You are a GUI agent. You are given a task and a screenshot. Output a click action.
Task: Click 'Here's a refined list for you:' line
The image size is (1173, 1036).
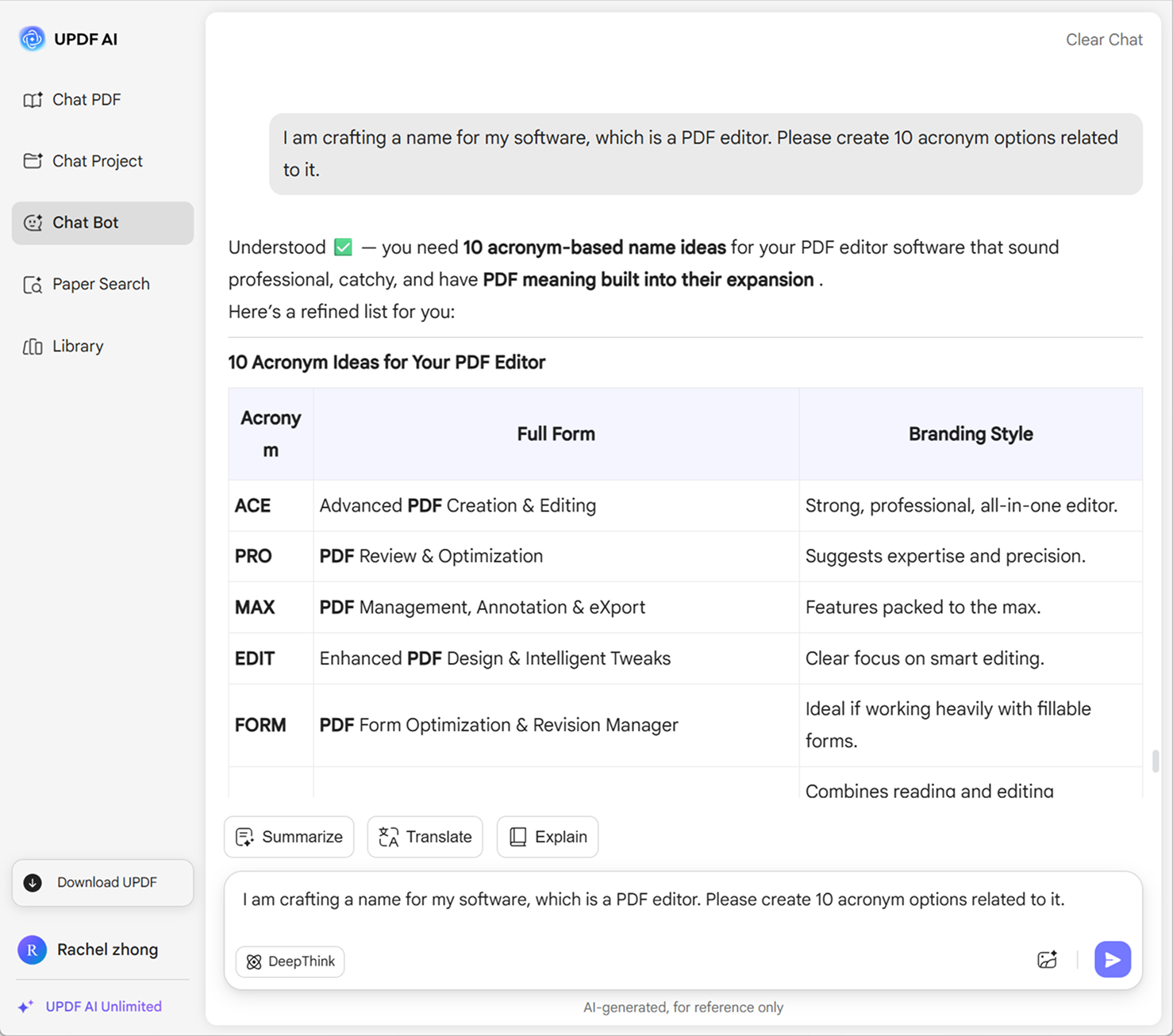(341, 312)
